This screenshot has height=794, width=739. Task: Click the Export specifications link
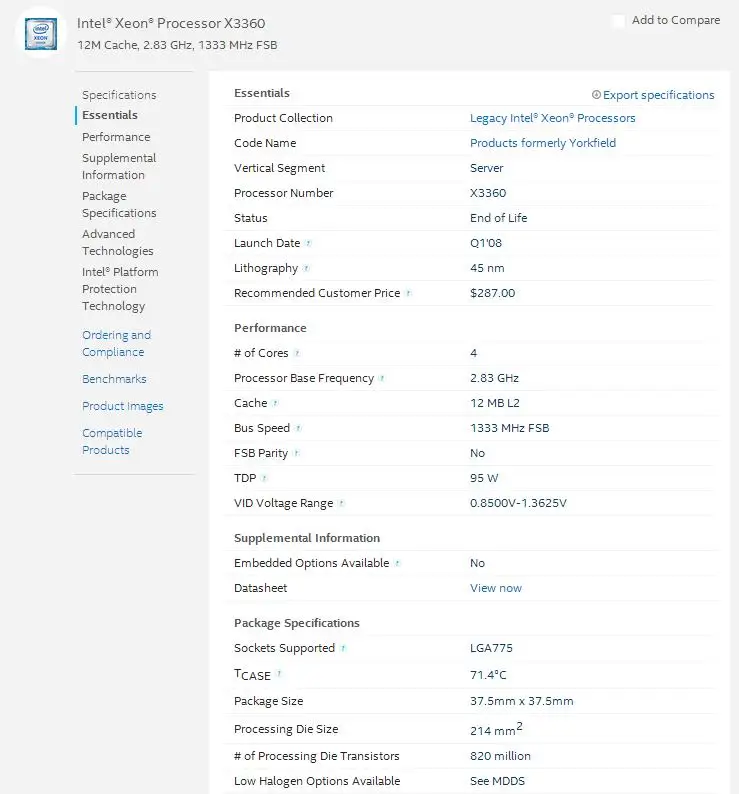[x=658, y=95]
